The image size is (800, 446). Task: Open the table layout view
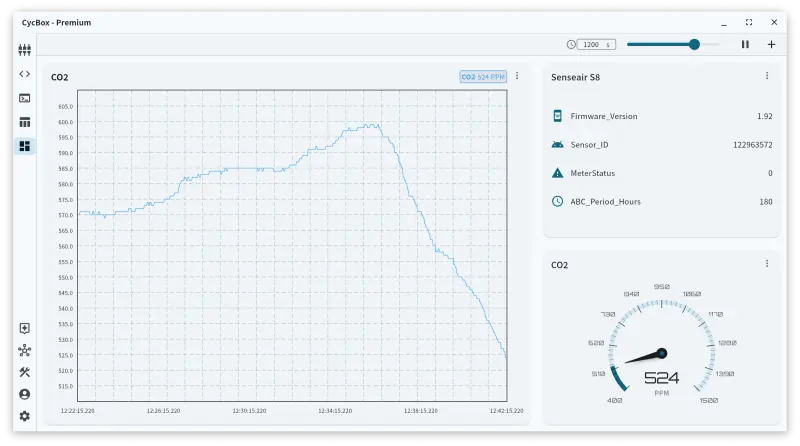[24, 122]
